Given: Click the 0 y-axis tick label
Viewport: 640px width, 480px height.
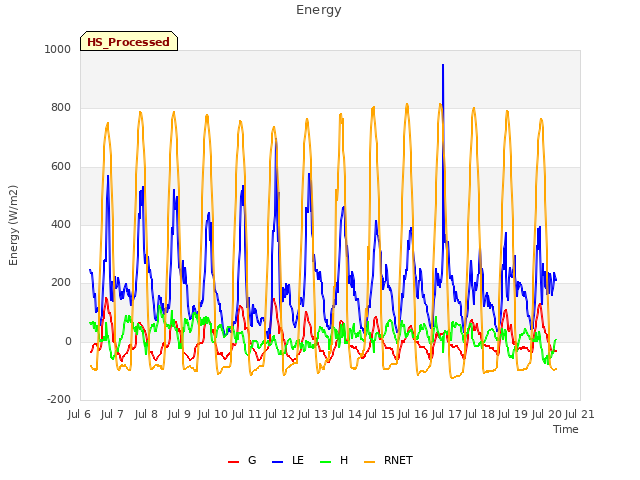Looking at the screenshot, I should (68, 341).
